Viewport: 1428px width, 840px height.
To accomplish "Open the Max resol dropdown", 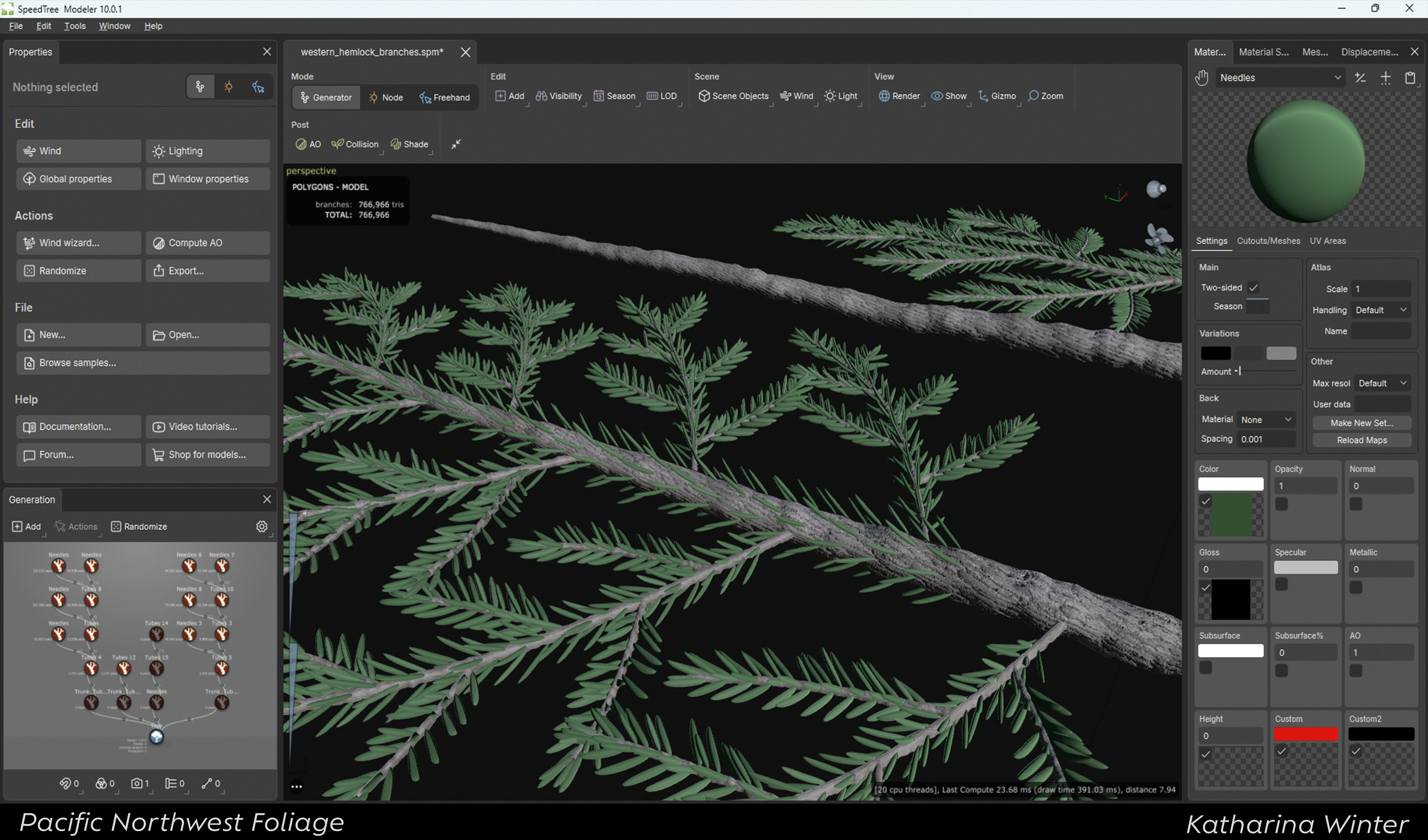I will (1381, 383).
